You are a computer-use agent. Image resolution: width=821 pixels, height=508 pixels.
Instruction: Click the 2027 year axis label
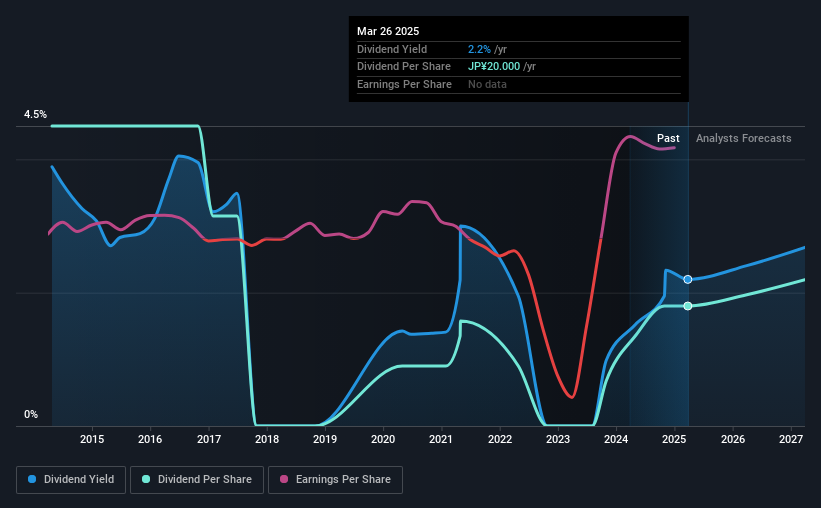[x=791, y=439]
